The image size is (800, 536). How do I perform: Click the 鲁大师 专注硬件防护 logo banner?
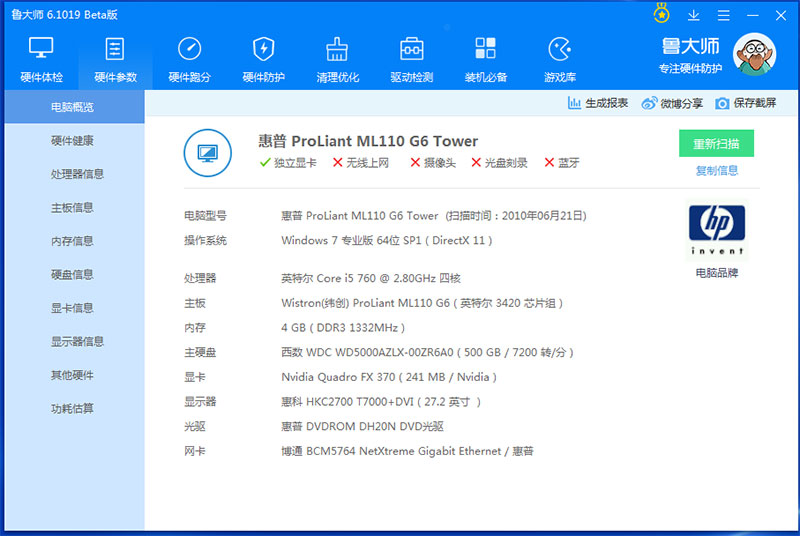690,55
